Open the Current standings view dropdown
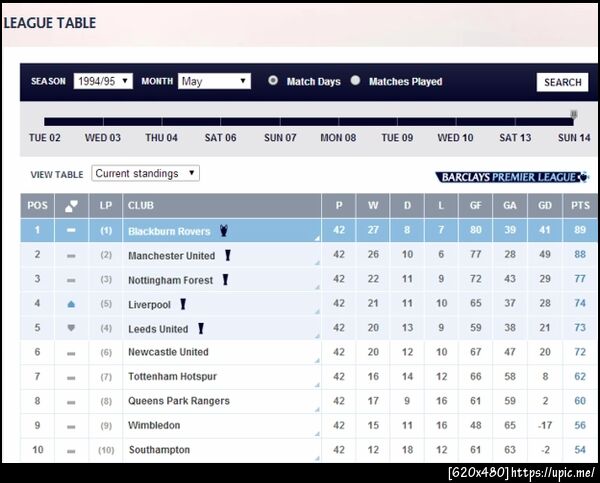This screenshot has height=483, width=600. pyautogui.click(x=145, y=173)
